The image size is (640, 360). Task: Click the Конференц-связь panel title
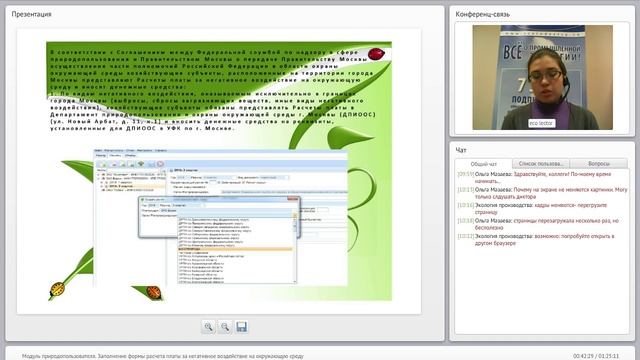[x=482, y=14]
